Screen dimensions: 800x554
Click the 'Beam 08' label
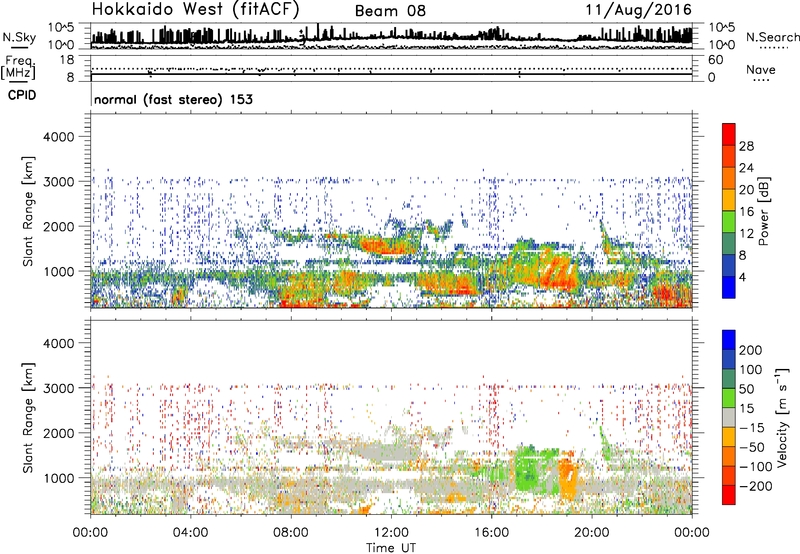(390, 11)
